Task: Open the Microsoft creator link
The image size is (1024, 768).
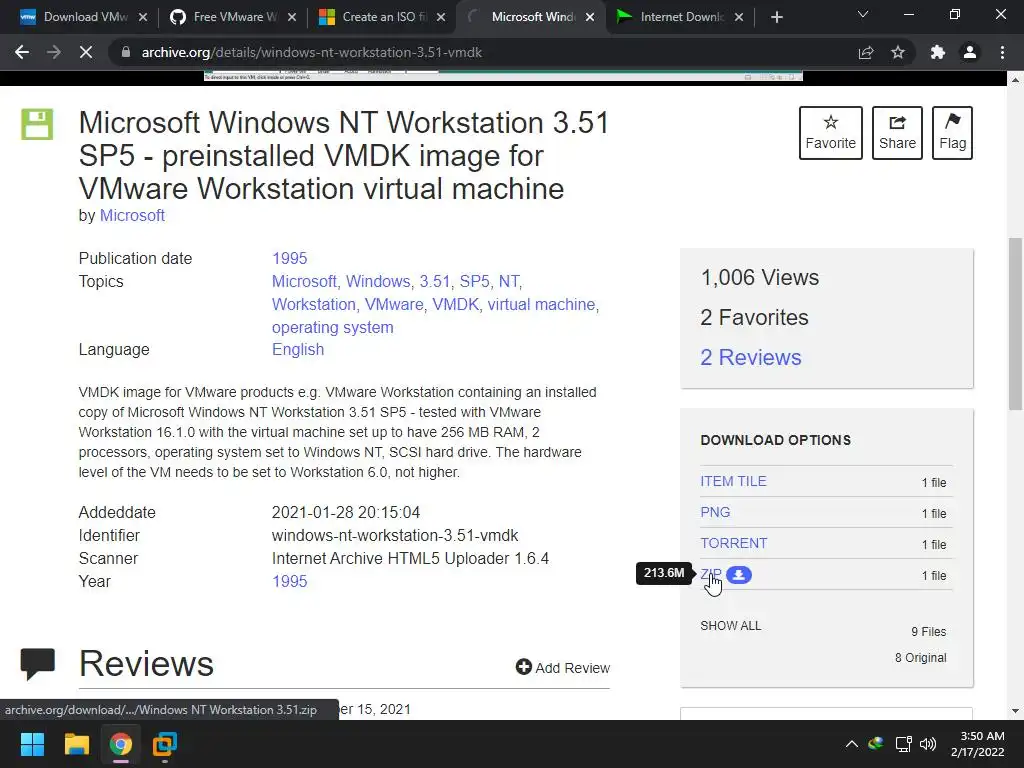Action: tap(132, 216)
